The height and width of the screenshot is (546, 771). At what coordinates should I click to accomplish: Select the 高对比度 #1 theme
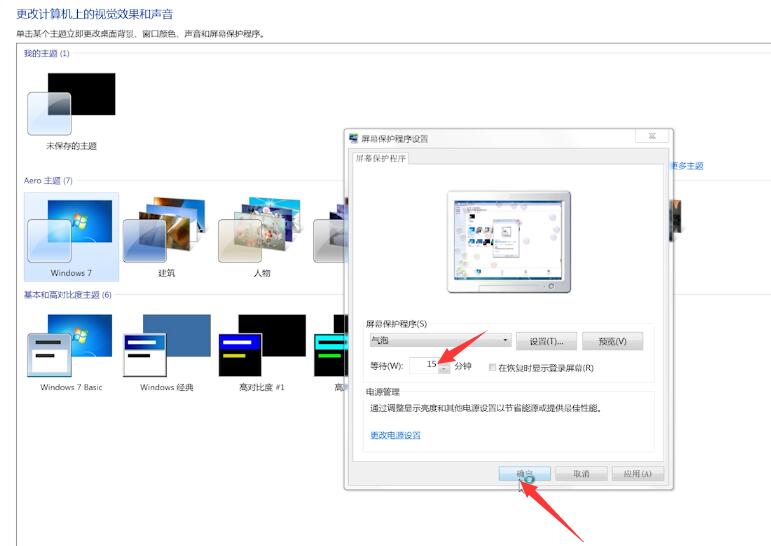261,346
